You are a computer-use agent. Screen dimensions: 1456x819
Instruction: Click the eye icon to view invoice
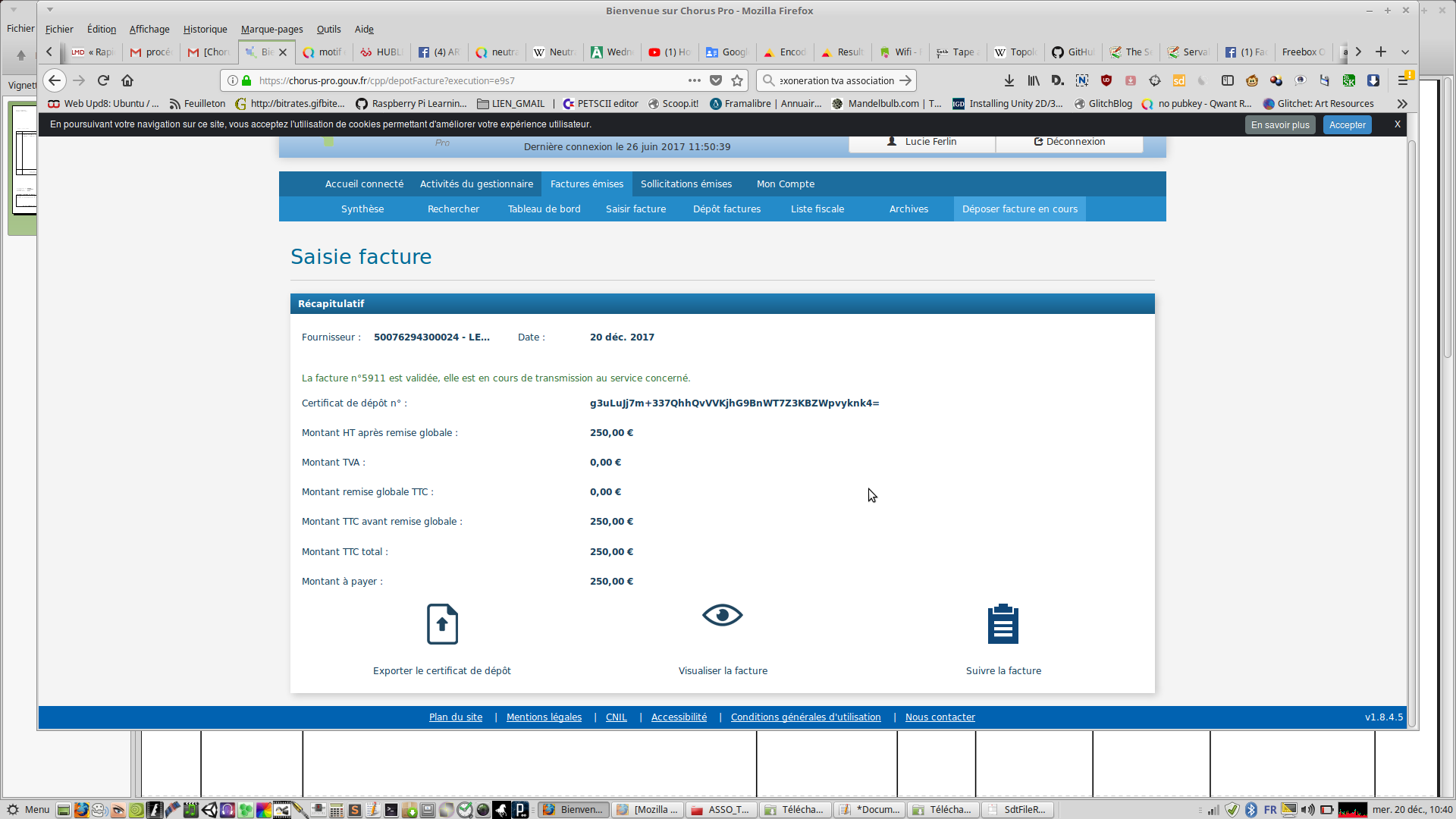[722, 615]
